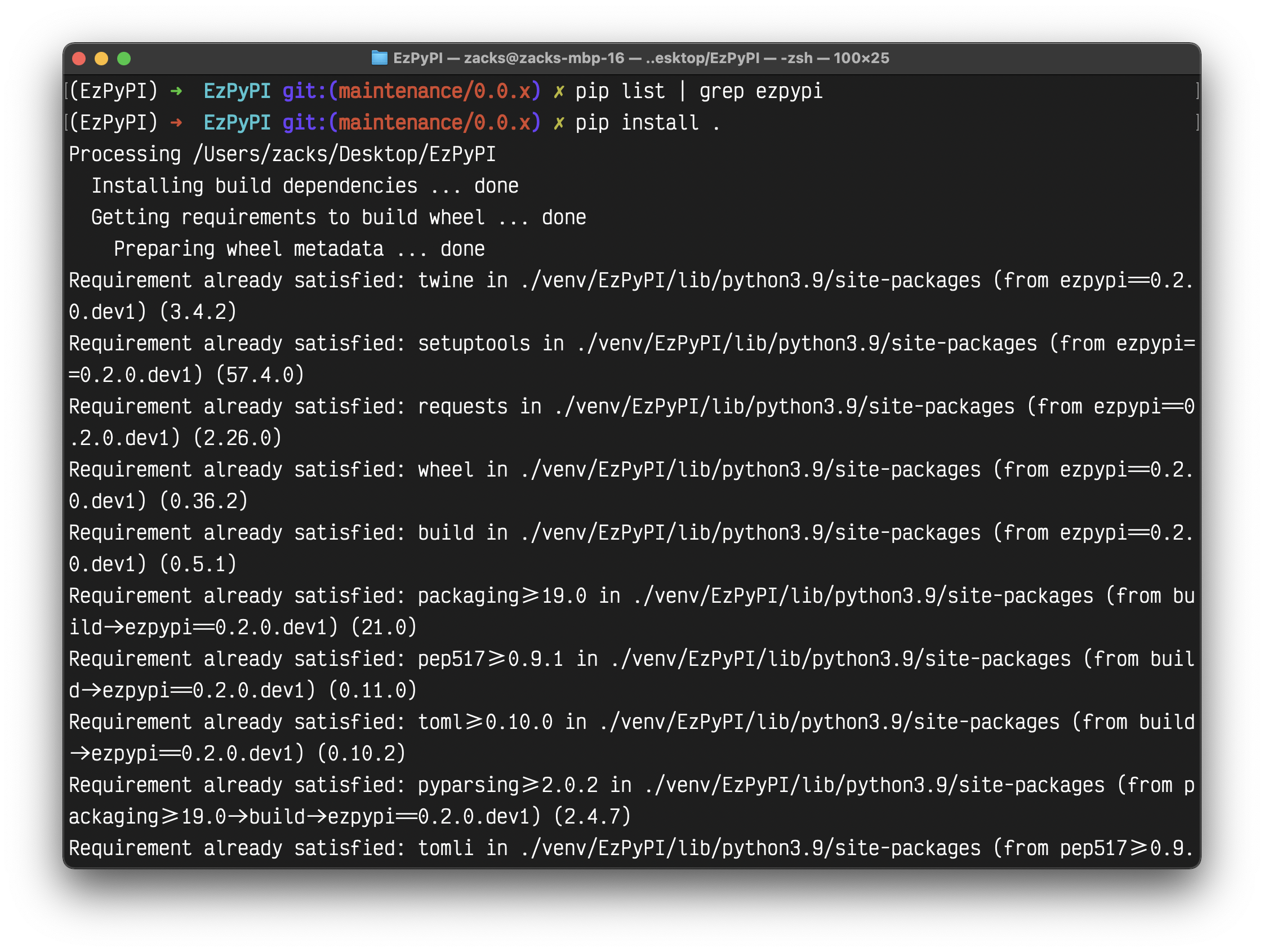Click the window title text 'EzPyPI — zacks@zacks-mbp-16'

pos(509,57)
